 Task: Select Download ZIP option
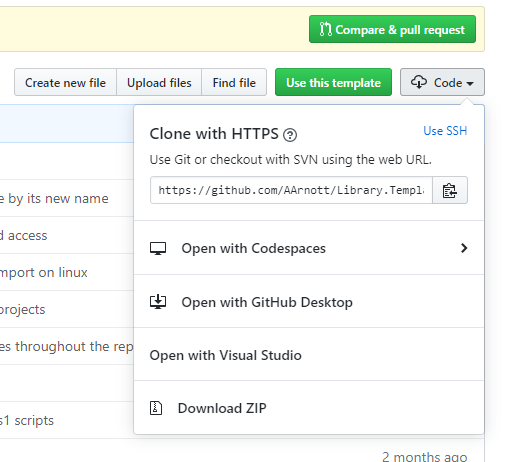[x=309, y=408]
